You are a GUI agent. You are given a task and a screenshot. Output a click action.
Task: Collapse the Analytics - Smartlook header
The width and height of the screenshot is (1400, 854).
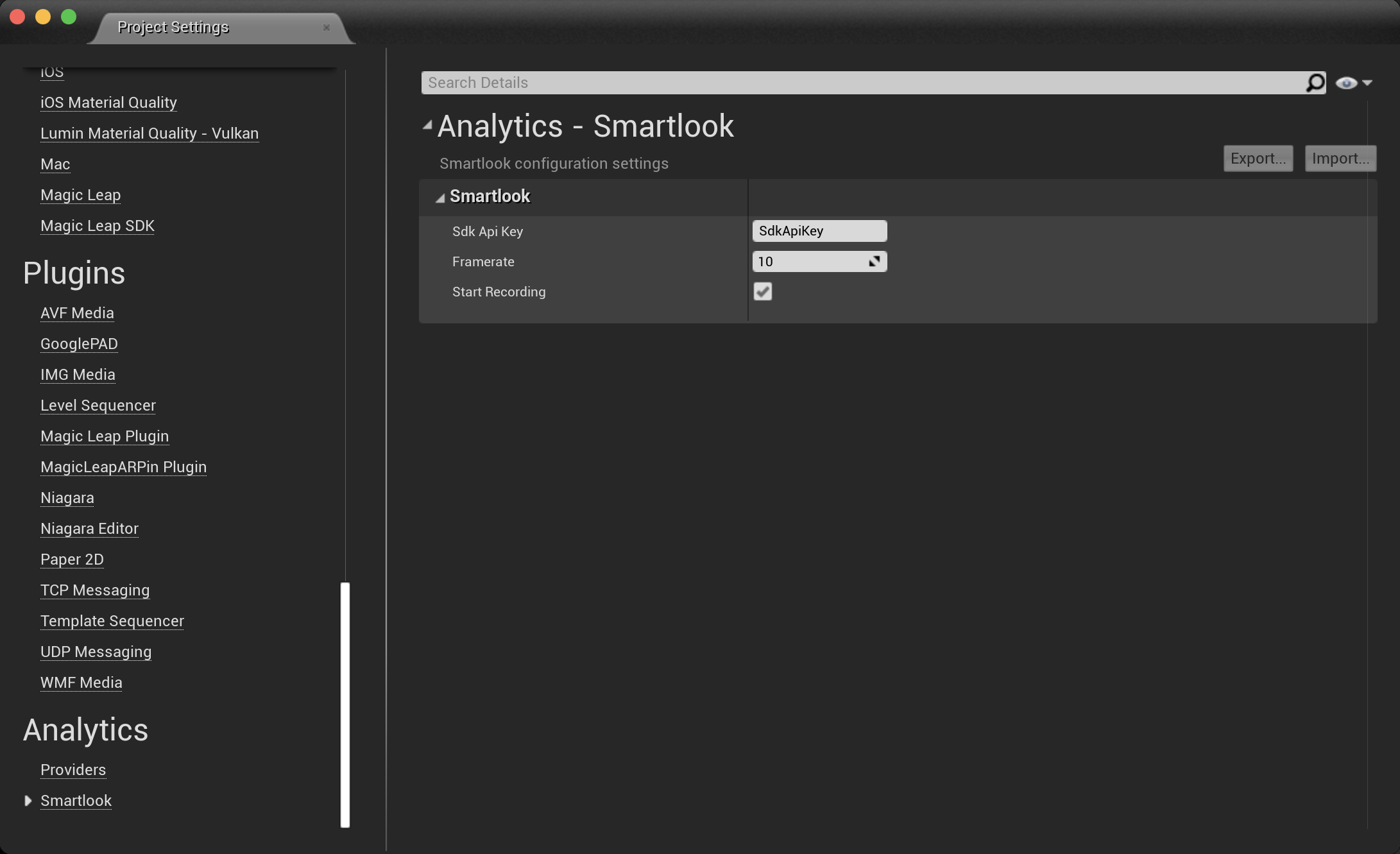tap(427, 126)
